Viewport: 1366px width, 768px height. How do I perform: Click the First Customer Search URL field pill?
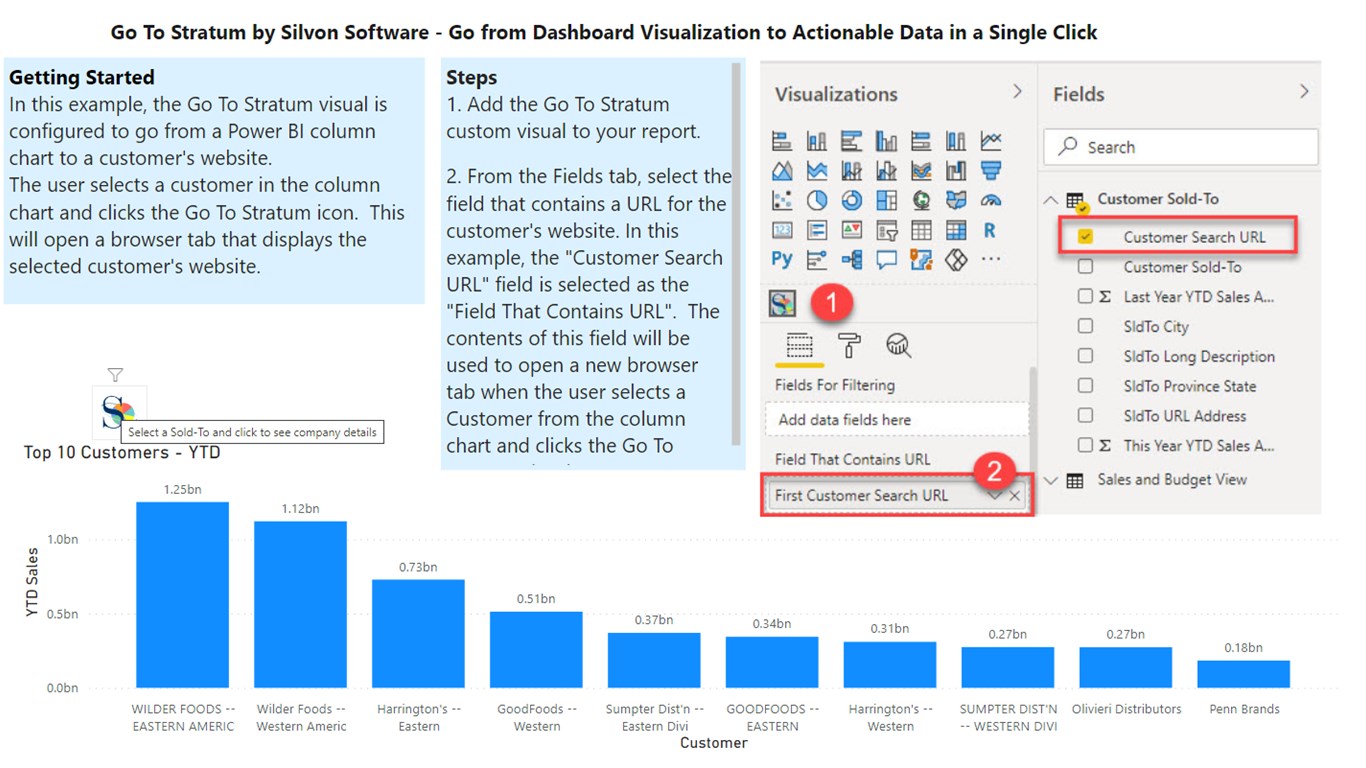click(x=897, y=496)
